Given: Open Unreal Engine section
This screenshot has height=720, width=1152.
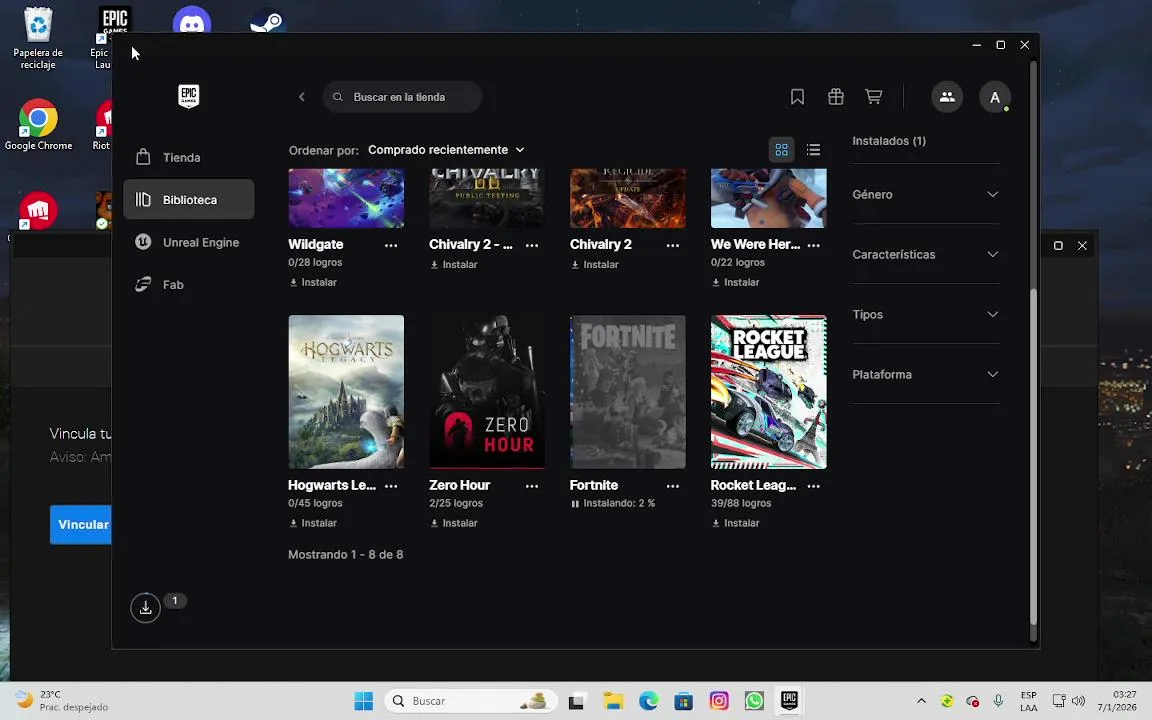Looking at the screenshot, I should click(x=189, y=242).
